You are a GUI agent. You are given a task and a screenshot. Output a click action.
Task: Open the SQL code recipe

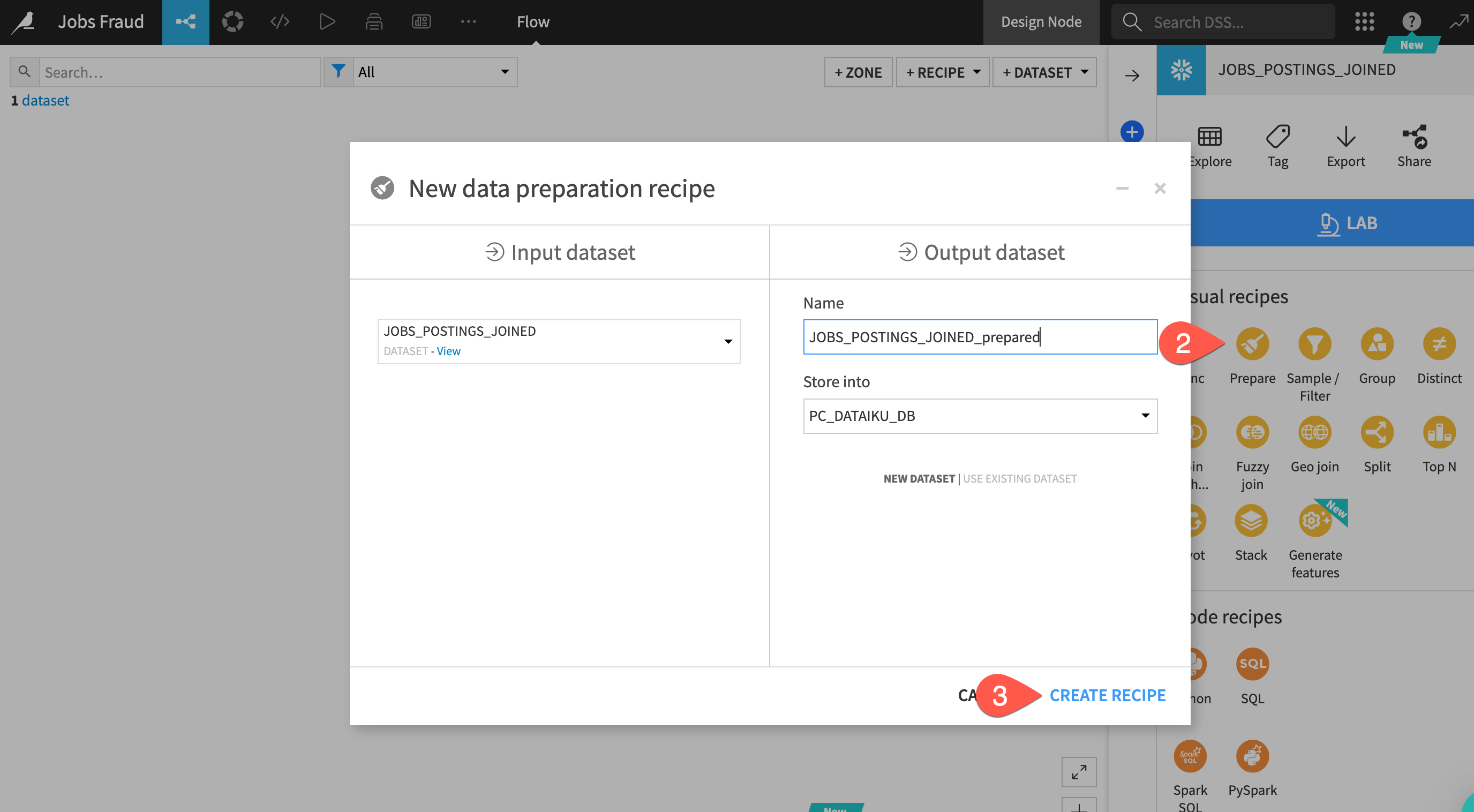click(x=1252, y=664)
